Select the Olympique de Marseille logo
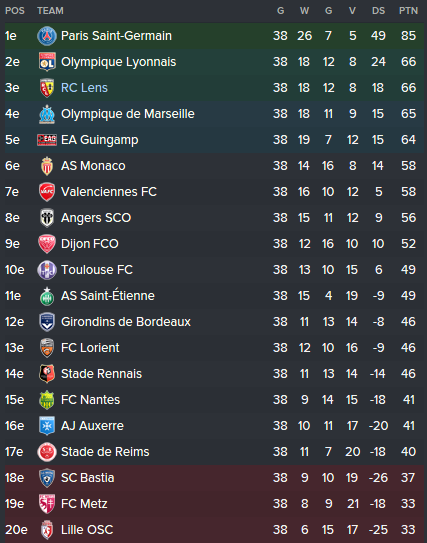This screenshot has height=543, width=427. coord(47,114)
